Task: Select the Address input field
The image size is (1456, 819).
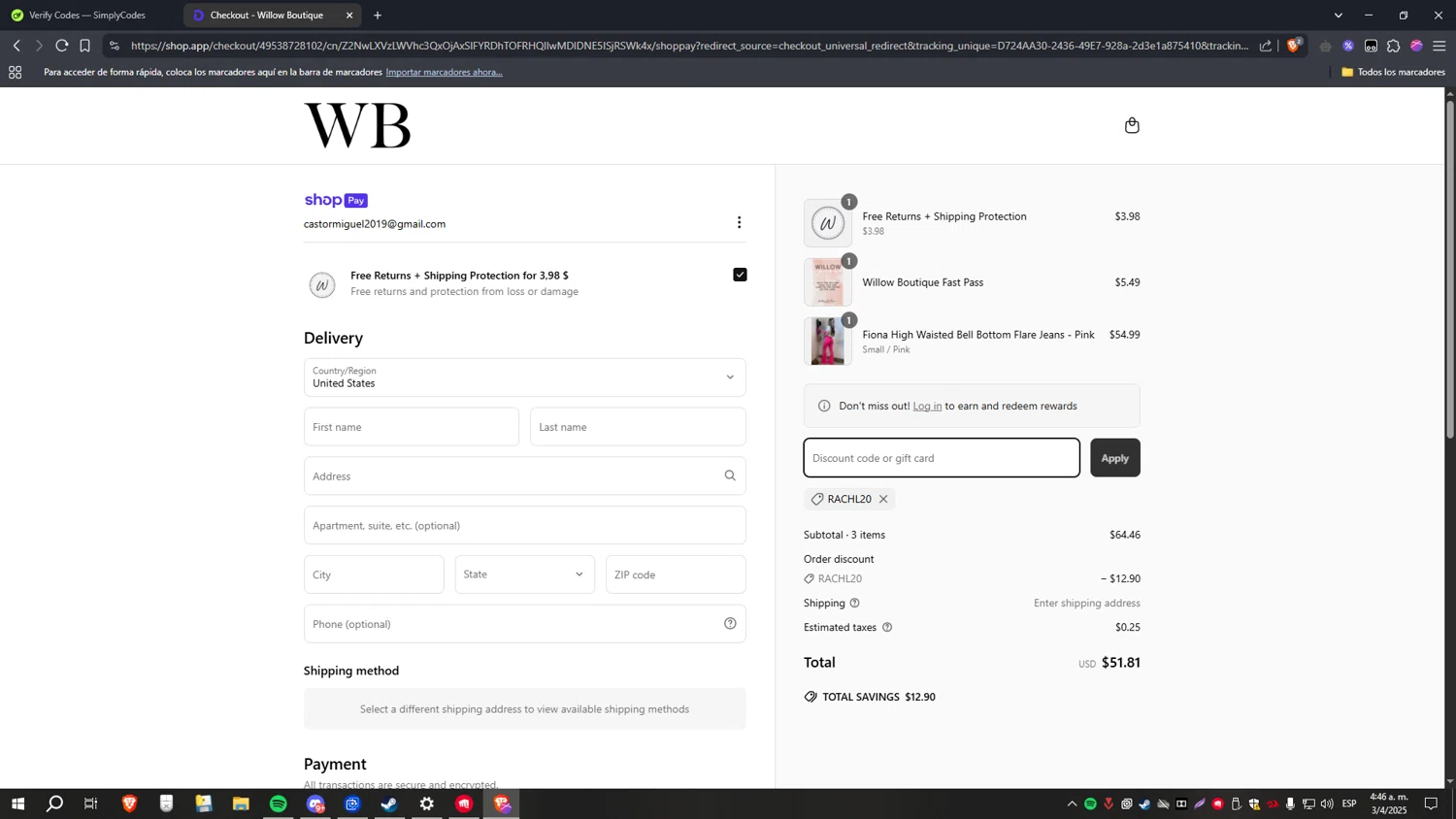Action: tap(524, 475)
